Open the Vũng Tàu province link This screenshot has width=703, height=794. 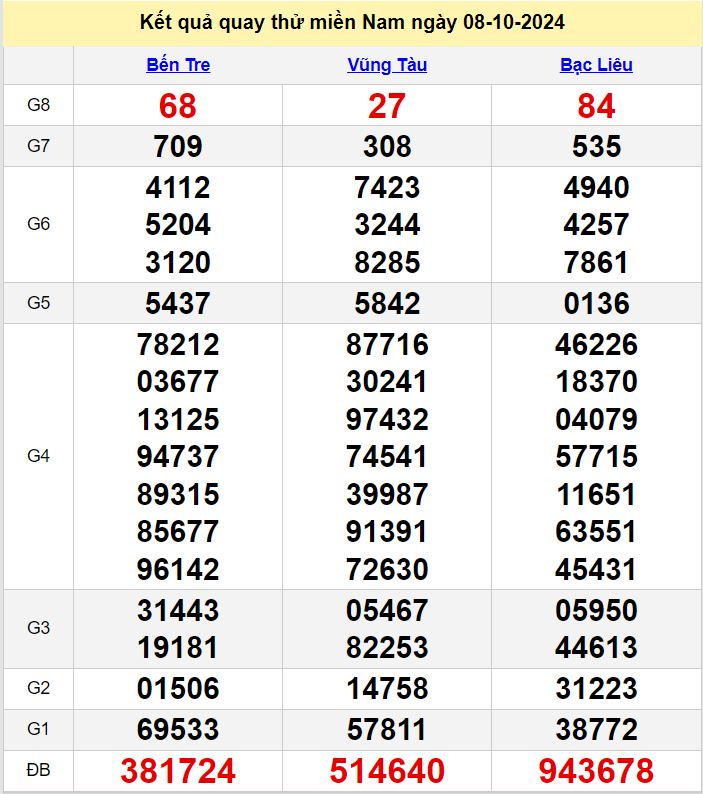click(387, 65)
